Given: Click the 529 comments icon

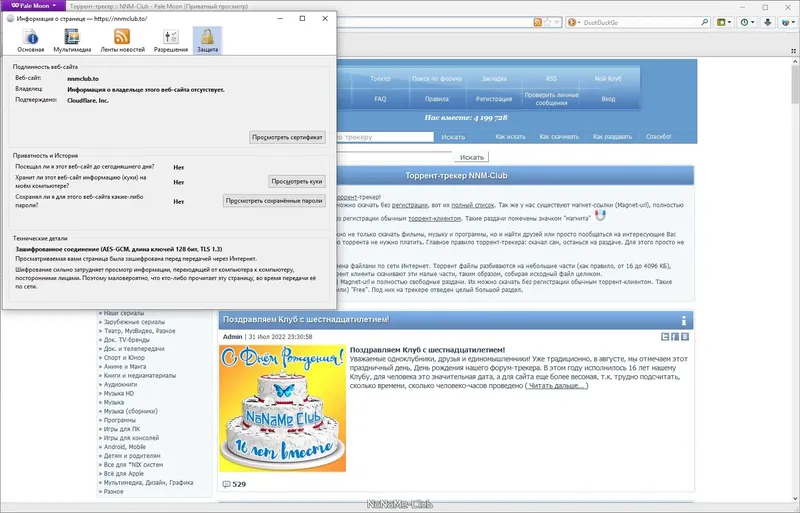Looking at the screenshot, I should (227, 484).
